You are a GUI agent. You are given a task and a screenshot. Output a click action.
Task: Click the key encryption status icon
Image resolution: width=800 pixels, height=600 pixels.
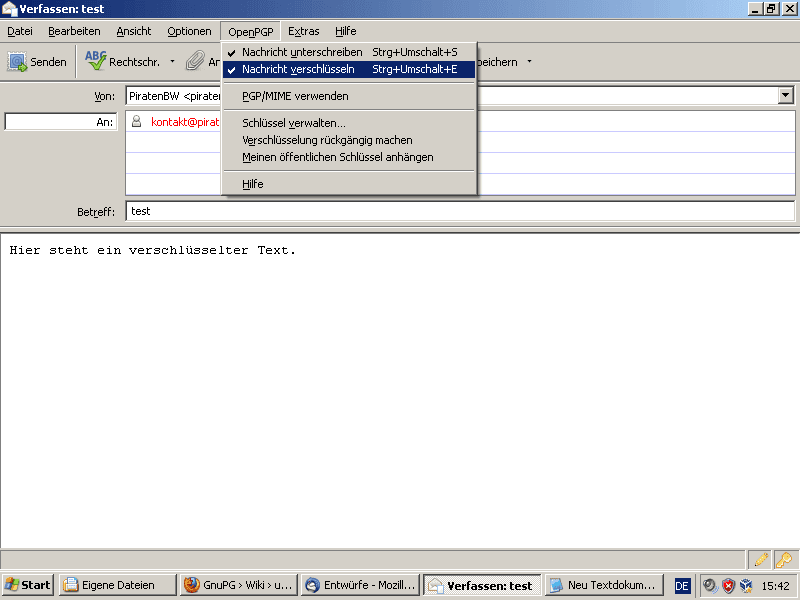(785, 560)
